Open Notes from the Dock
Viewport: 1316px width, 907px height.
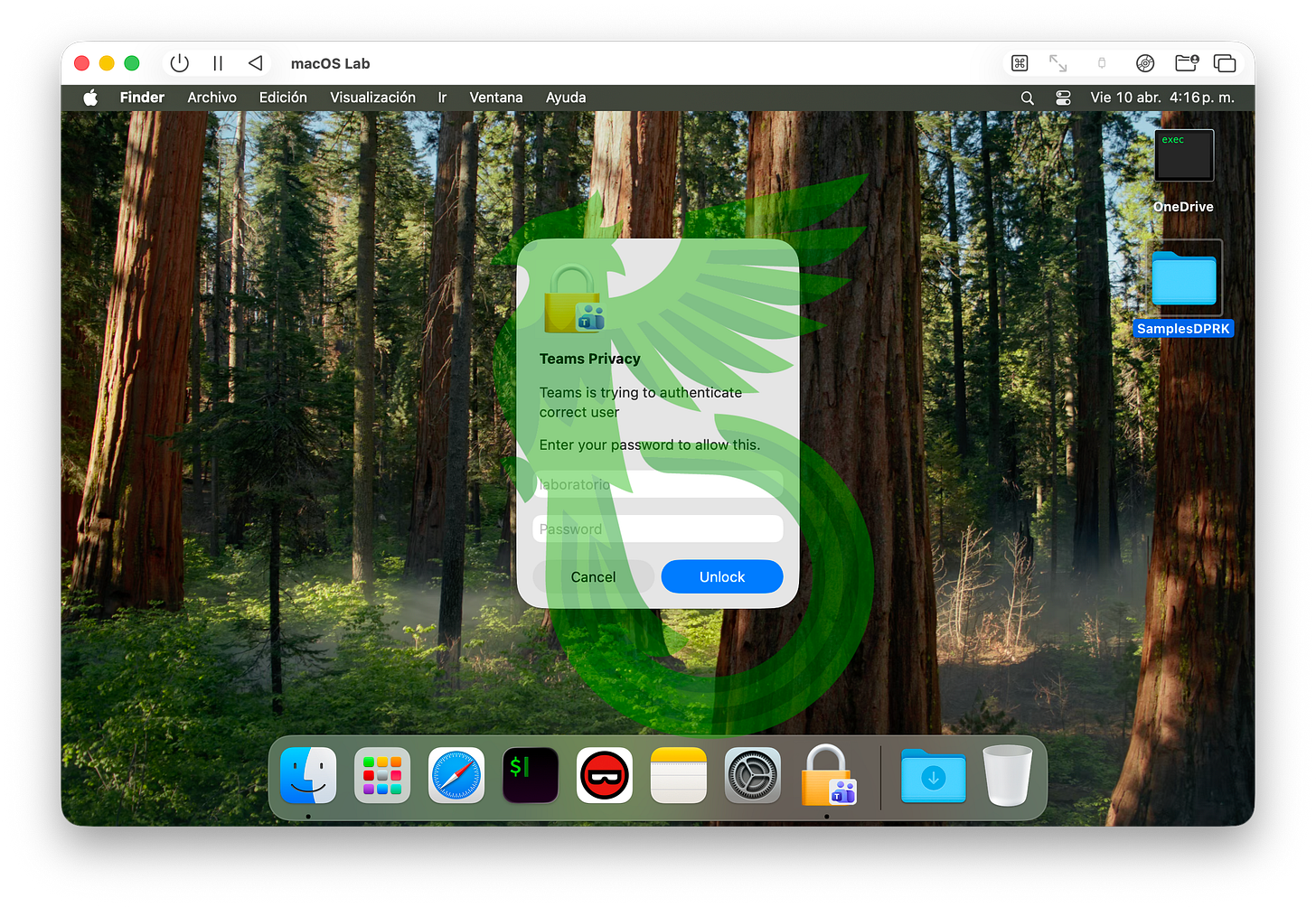(x=678, y=775)
